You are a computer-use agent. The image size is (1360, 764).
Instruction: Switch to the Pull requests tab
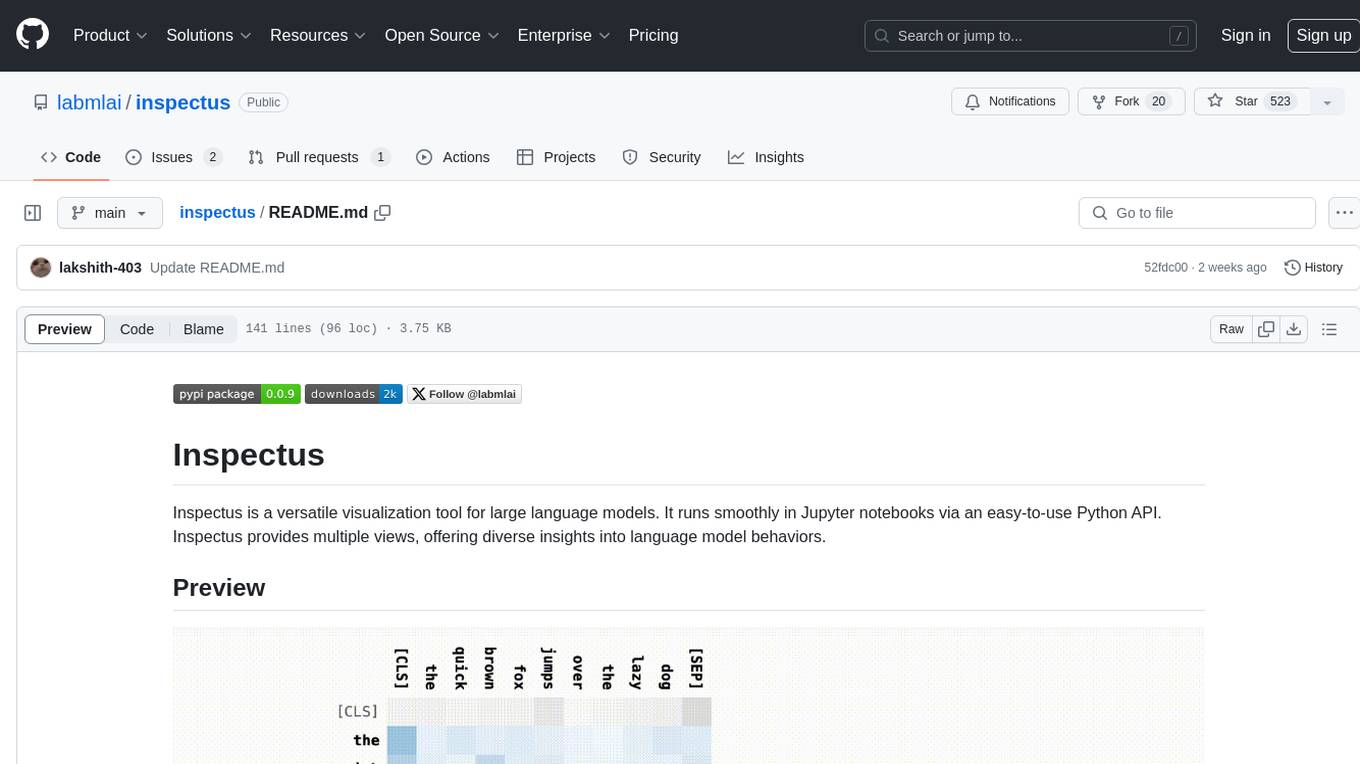point(318,157)
